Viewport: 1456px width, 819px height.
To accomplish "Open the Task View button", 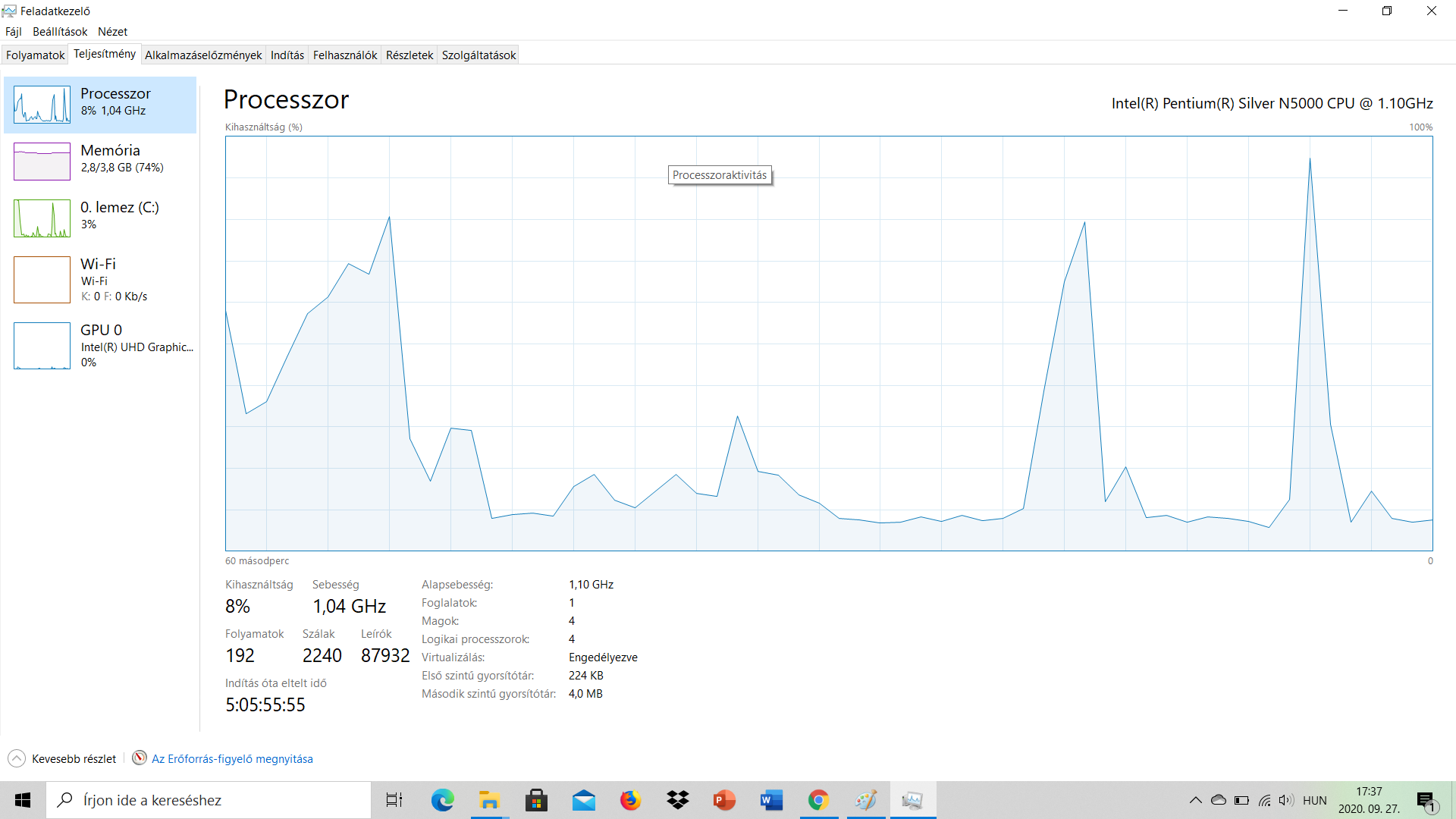I will [394, 800].
